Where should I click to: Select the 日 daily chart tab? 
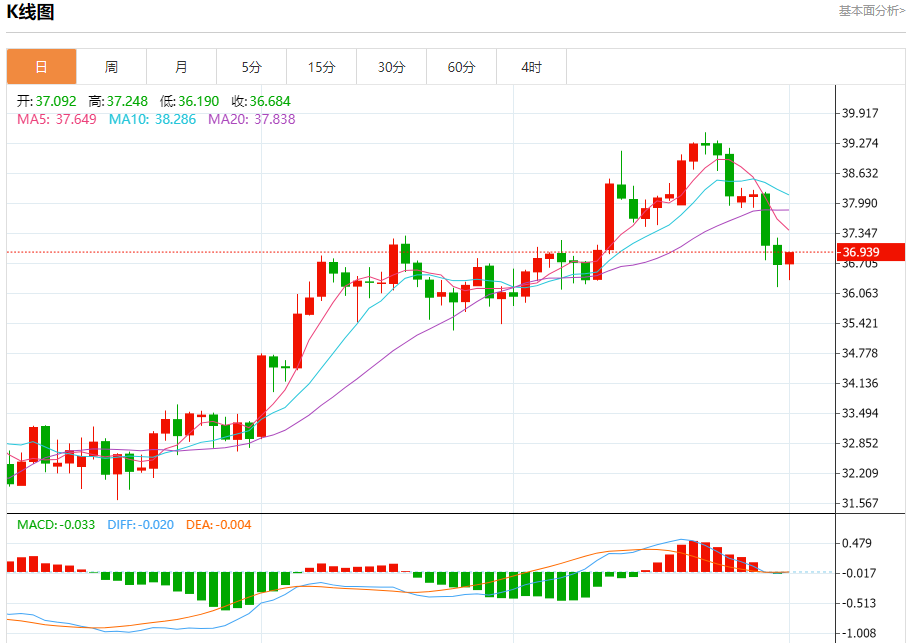click(x=41, y=67)
